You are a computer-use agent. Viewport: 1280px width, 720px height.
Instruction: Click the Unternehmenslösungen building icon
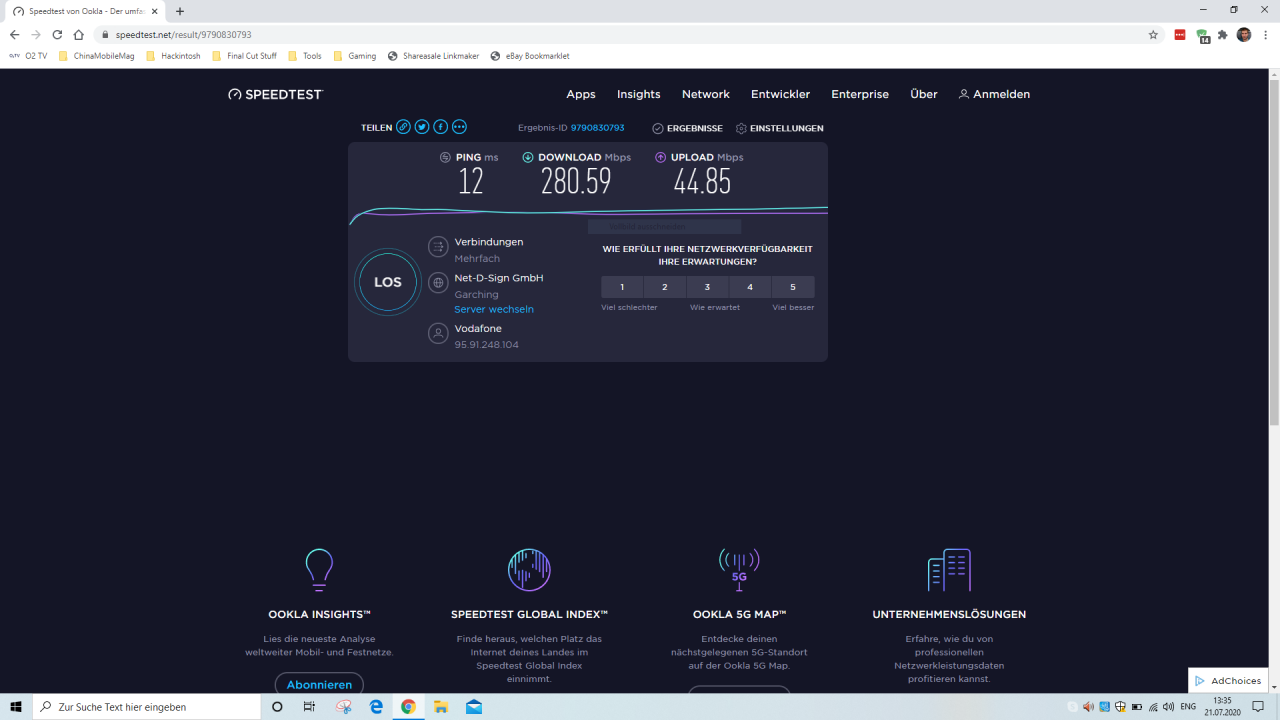(x=949, y=570)
